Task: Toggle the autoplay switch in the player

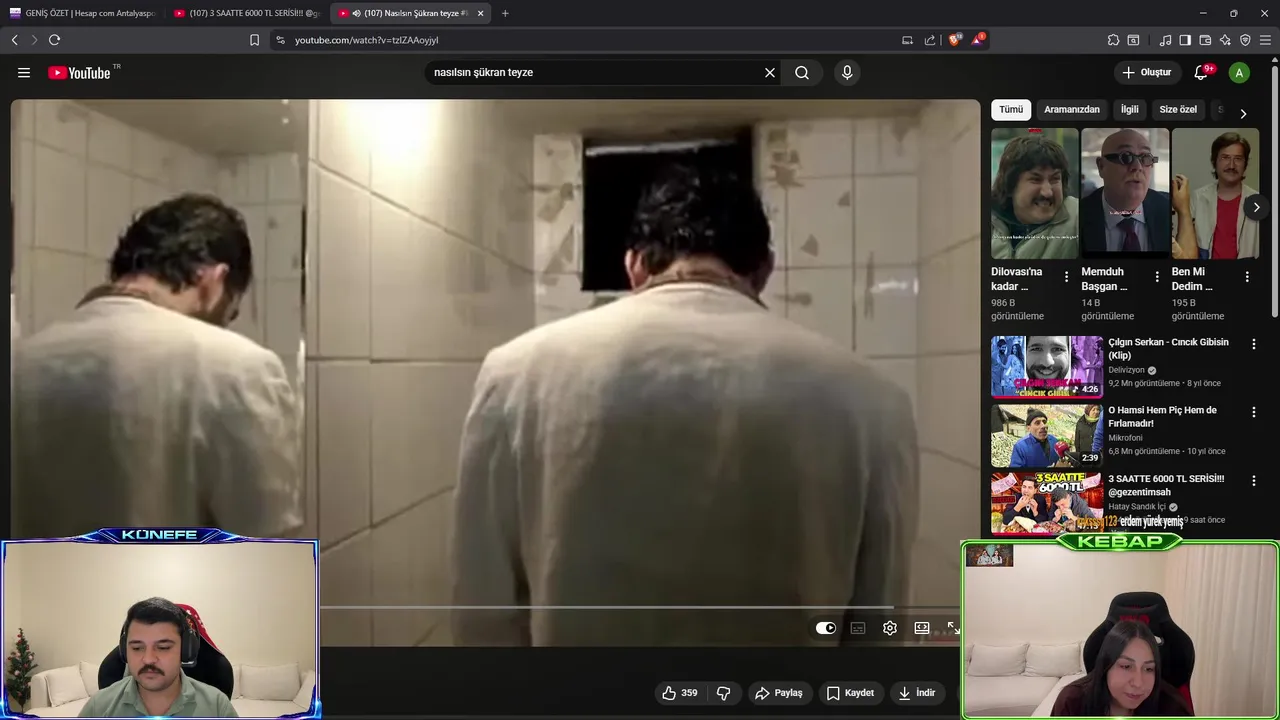Action: click(x=826, y=628)
